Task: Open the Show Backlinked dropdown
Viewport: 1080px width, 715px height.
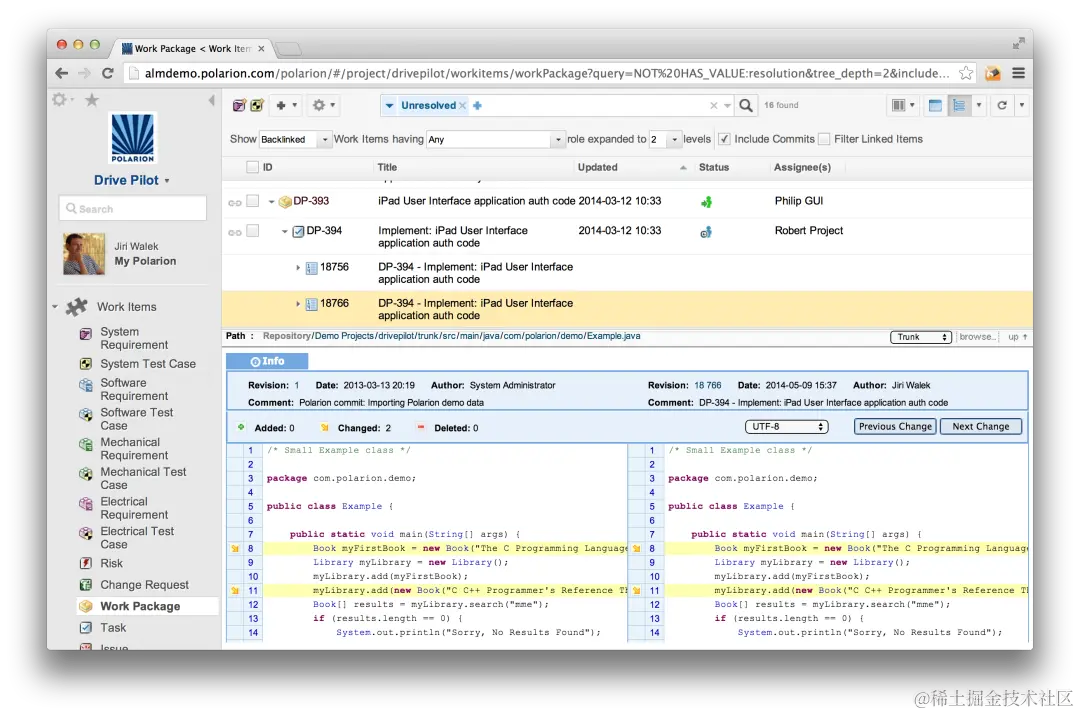Action: 295,139
